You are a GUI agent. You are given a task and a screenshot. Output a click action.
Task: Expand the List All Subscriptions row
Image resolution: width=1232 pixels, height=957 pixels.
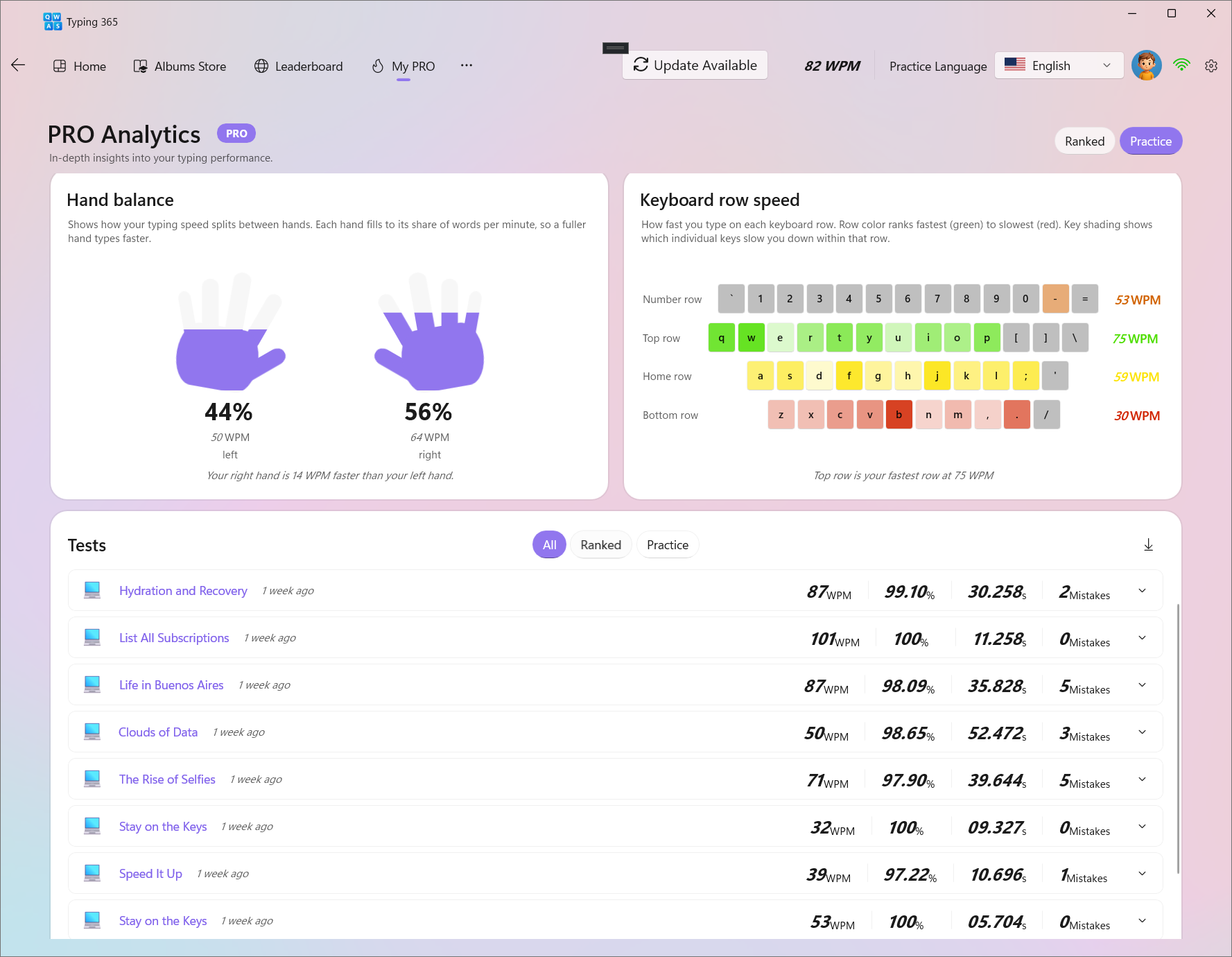coord(1142,638)
